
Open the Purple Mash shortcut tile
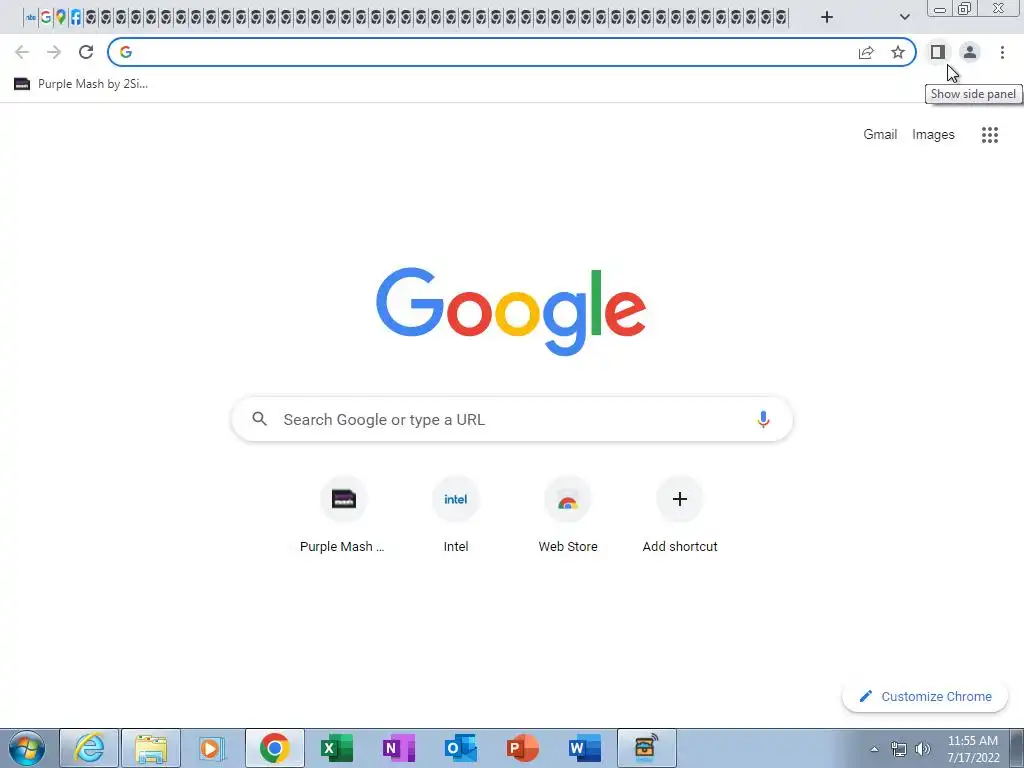(344, 516)
